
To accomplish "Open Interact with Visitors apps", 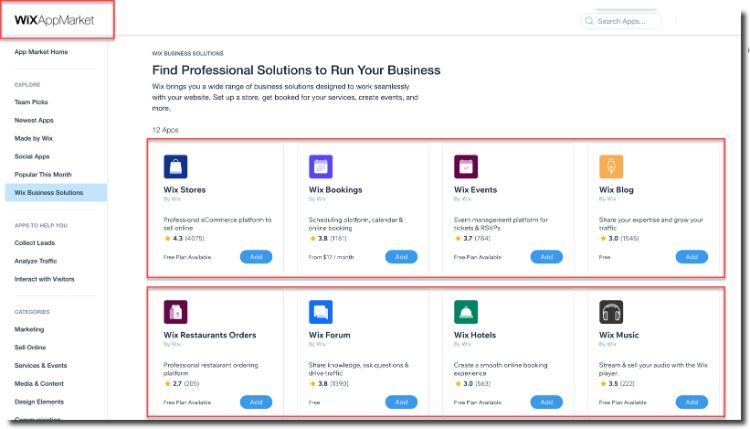I will pyautogui.click(x=44, y=279).
